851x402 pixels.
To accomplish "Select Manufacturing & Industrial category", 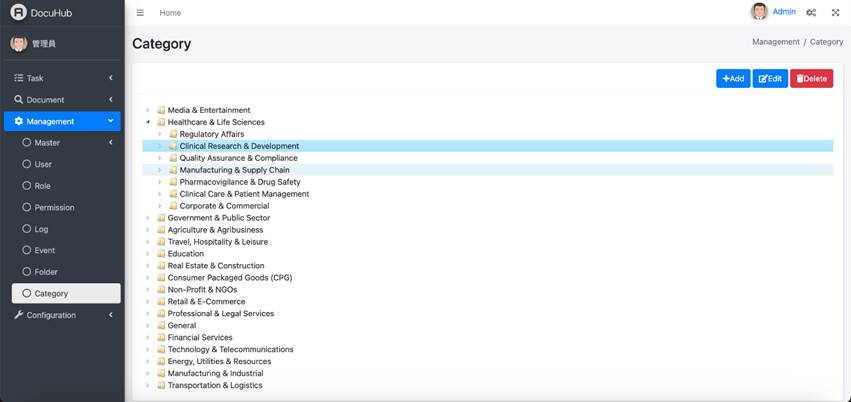I will click(215, 373).
